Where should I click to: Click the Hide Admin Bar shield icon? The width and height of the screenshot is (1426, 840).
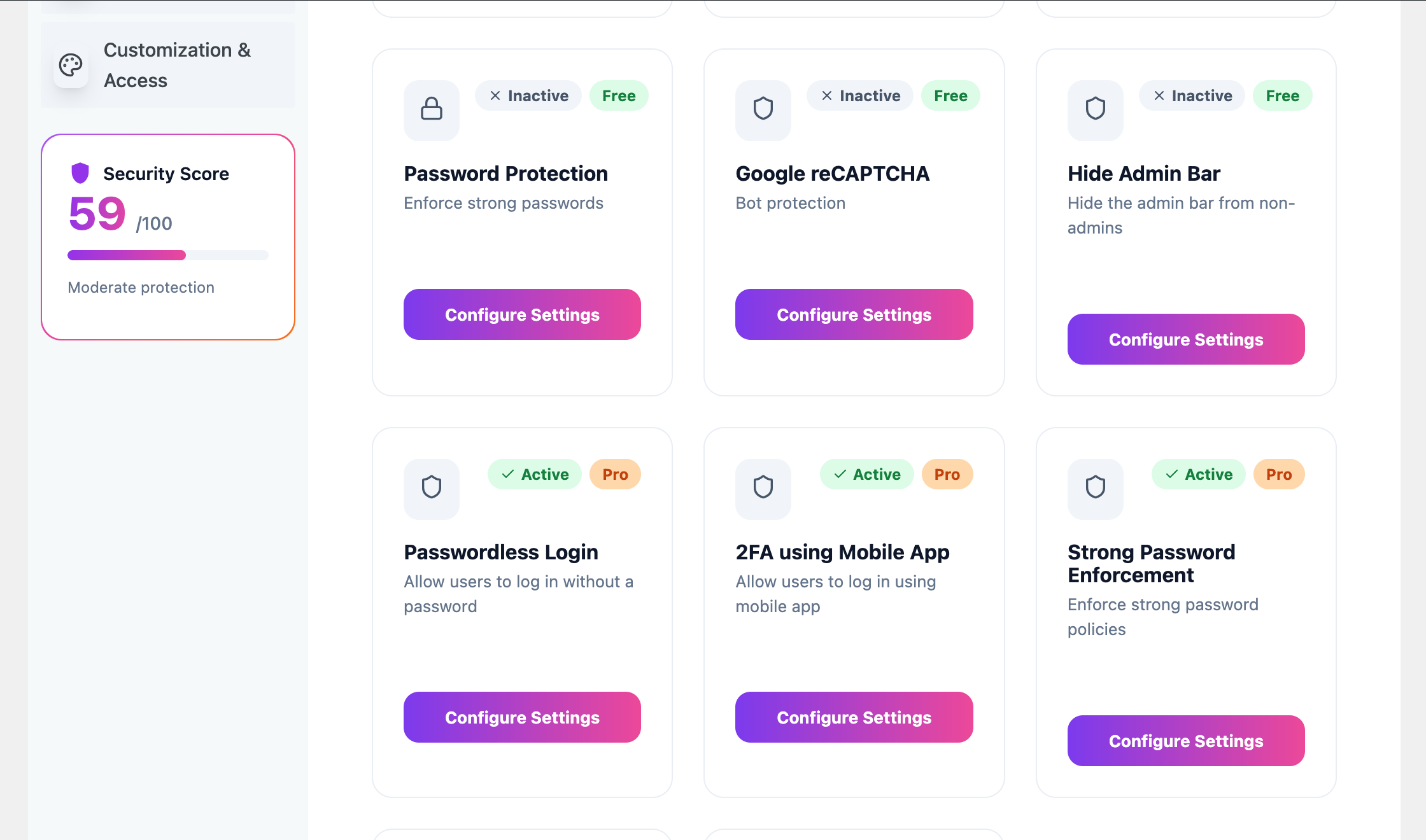click(1095, 109)
